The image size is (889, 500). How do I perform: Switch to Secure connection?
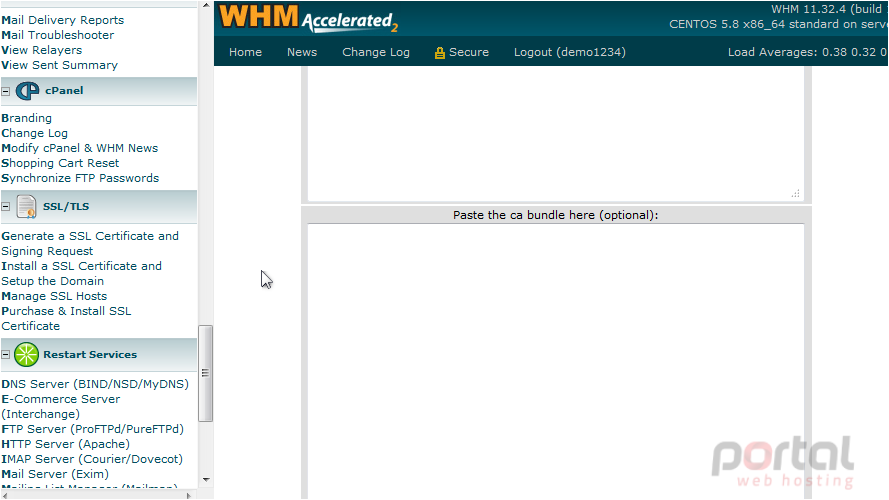[x=468, y=52]
